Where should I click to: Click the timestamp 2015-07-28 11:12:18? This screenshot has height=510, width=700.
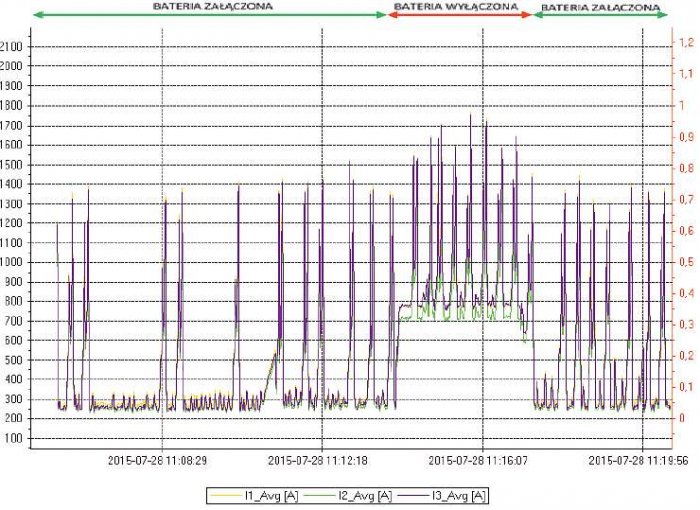[x=318, y=460]
